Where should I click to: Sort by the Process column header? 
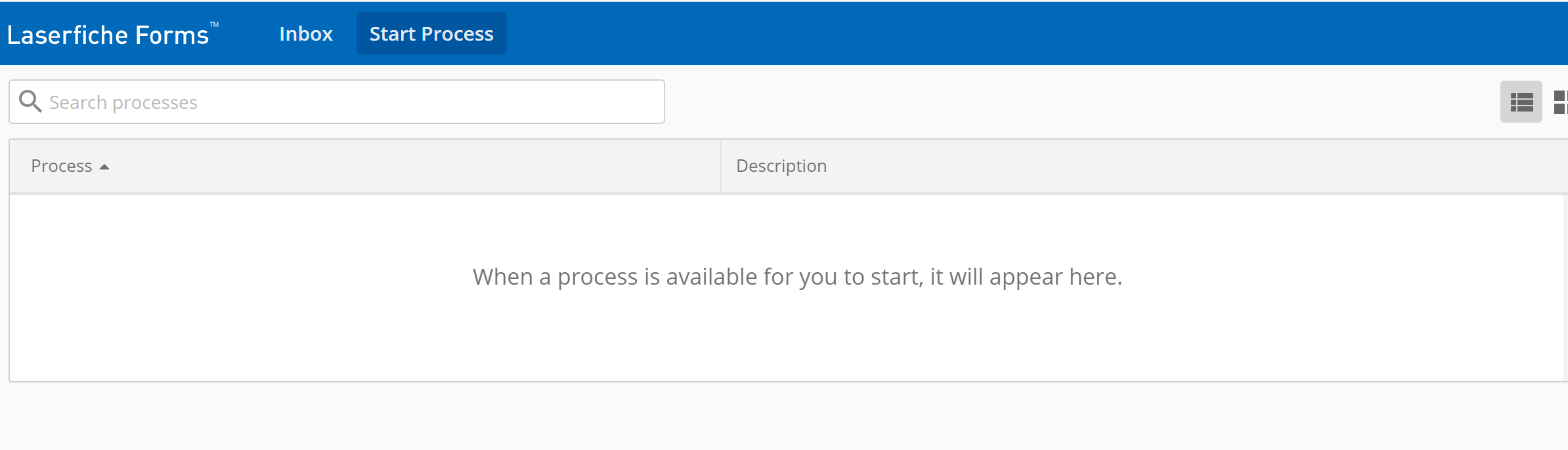point(62,166)
